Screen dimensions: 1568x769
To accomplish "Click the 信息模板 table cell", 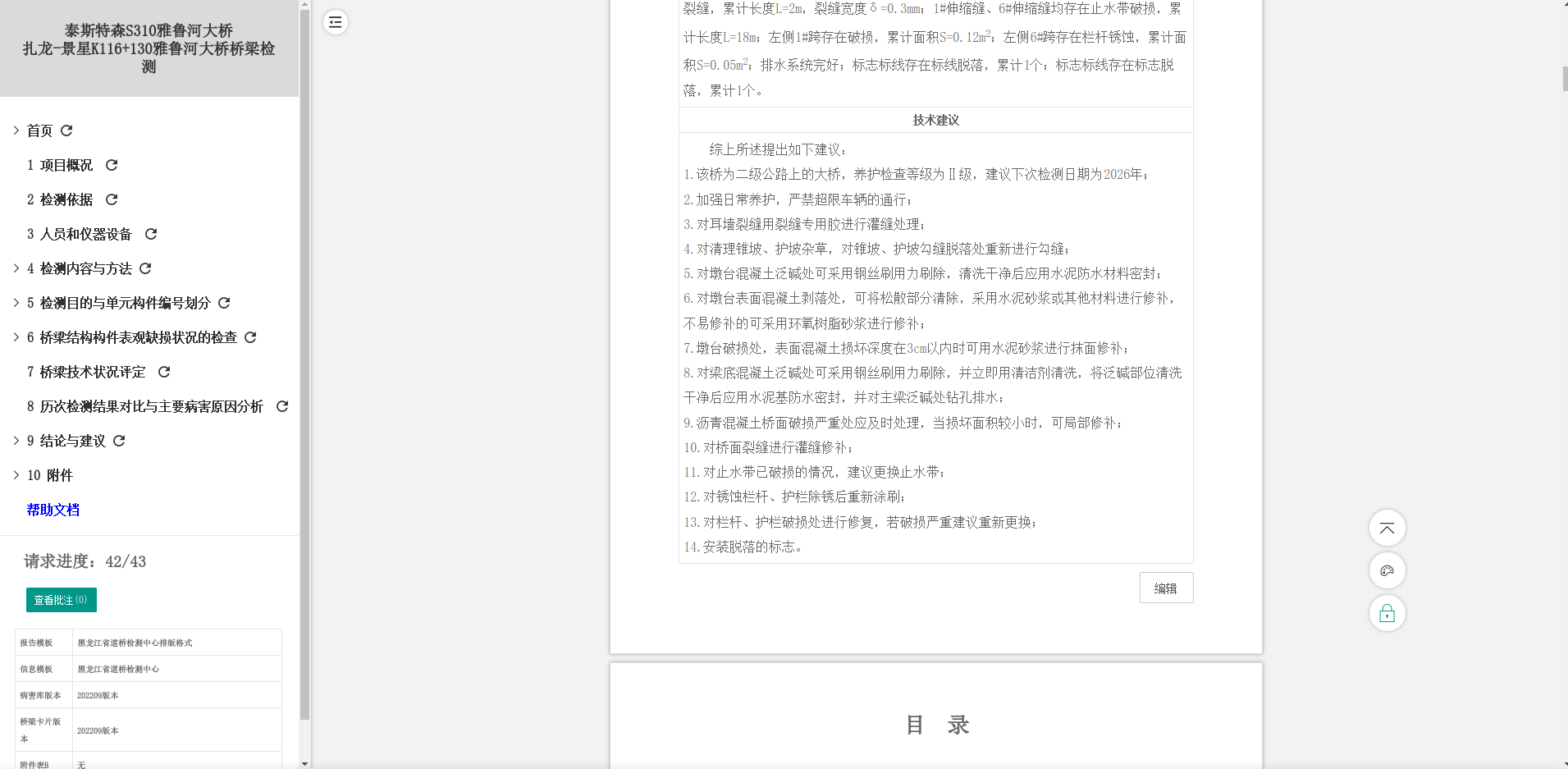I will pyautogui.click(x=43, y=669).
